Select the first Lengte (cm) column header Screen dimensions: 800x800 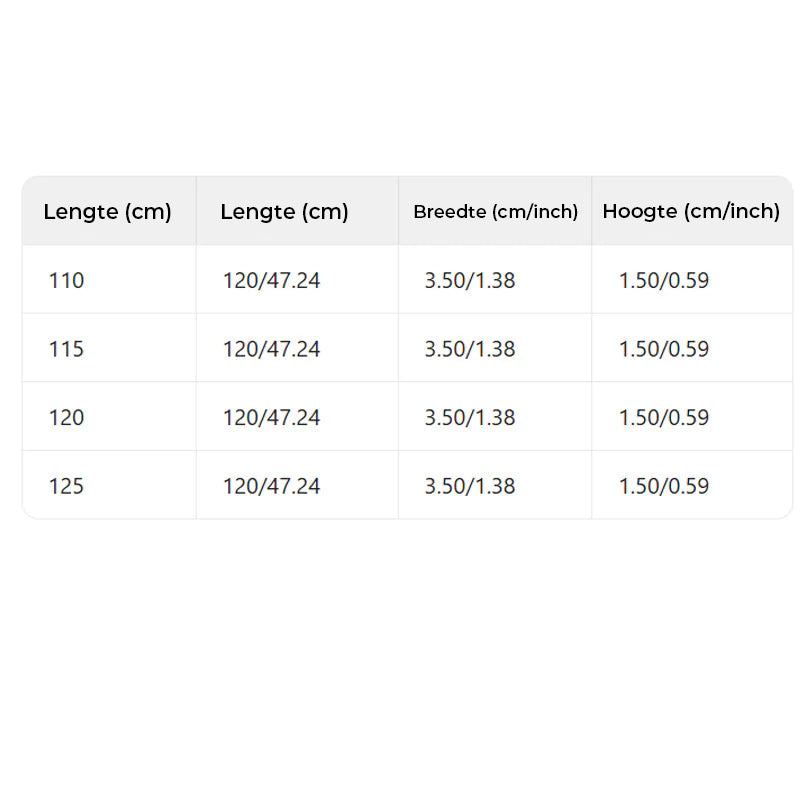tap(107, 212)
